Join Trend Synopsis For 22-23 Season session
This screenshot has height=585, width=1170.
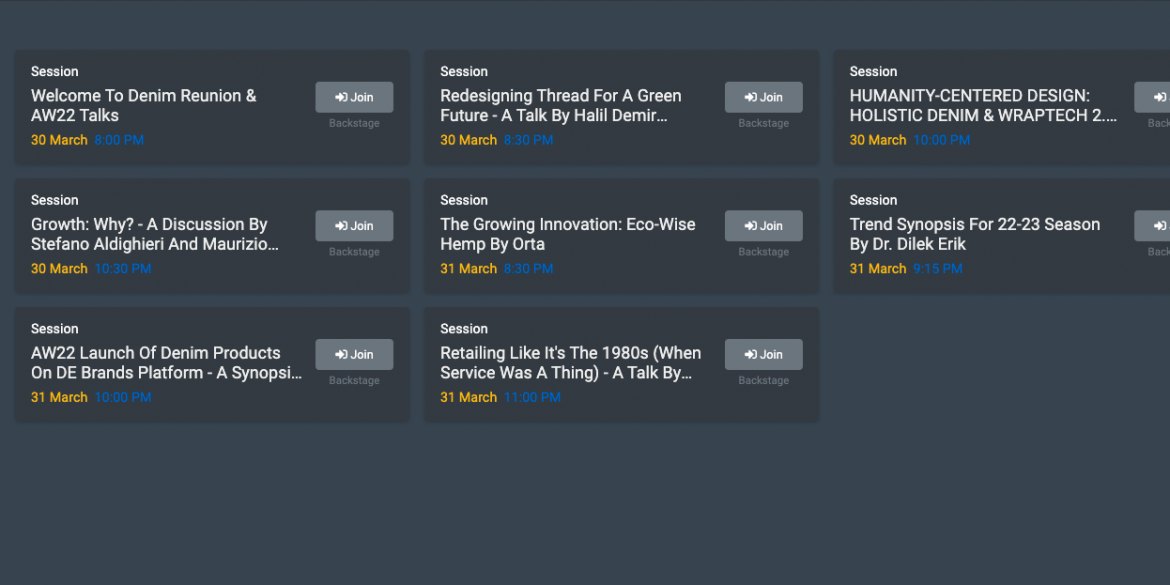(x=1152, y=225)
